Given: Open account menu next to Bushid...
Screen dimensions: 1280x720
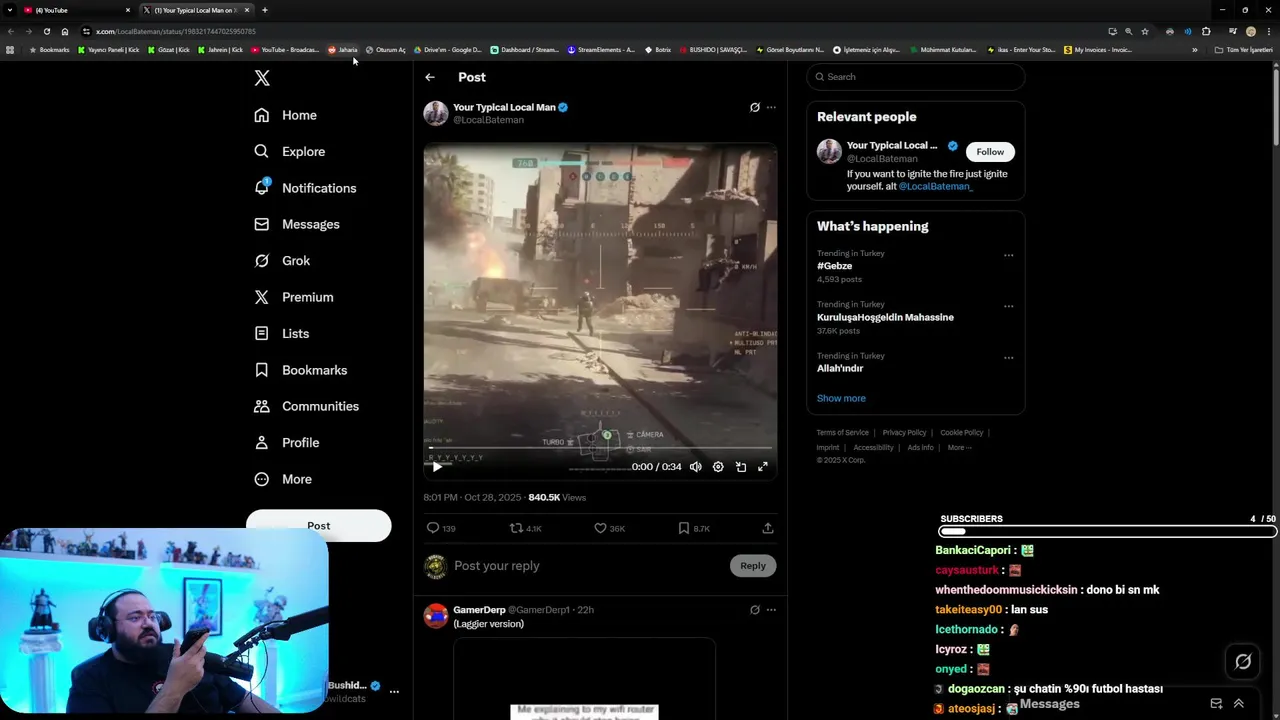Looking at the screenshot, I should [x=394, y=691].
